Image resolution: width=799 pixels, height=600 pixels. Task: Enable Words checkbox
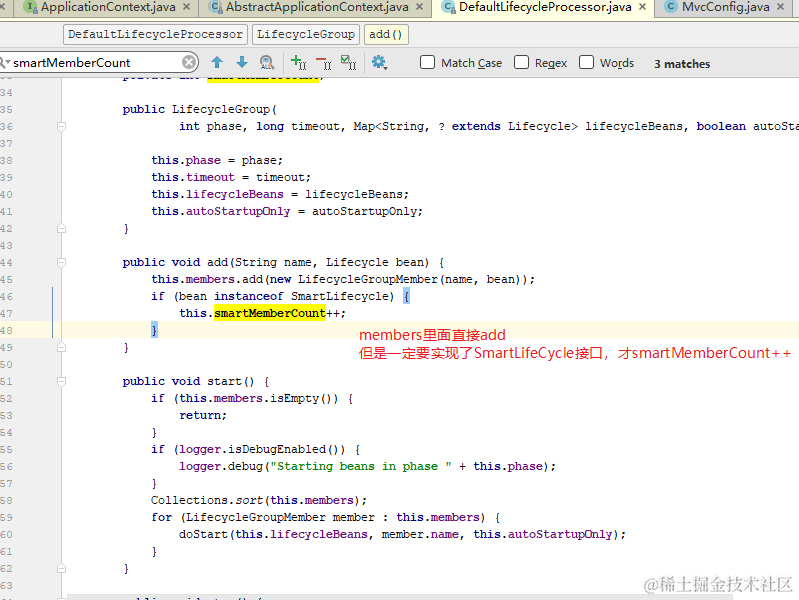587,62
